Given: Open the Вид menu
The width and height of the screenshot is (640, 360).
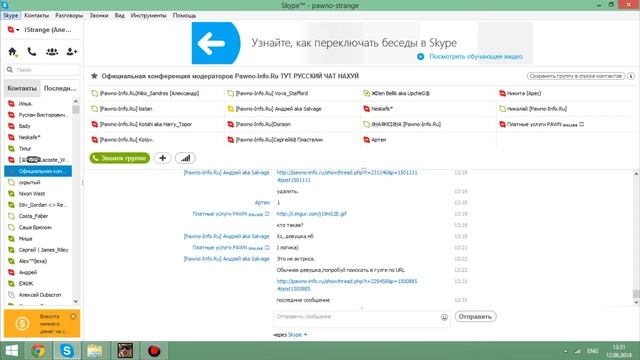Looking at the screenshot, I should 120,16.
